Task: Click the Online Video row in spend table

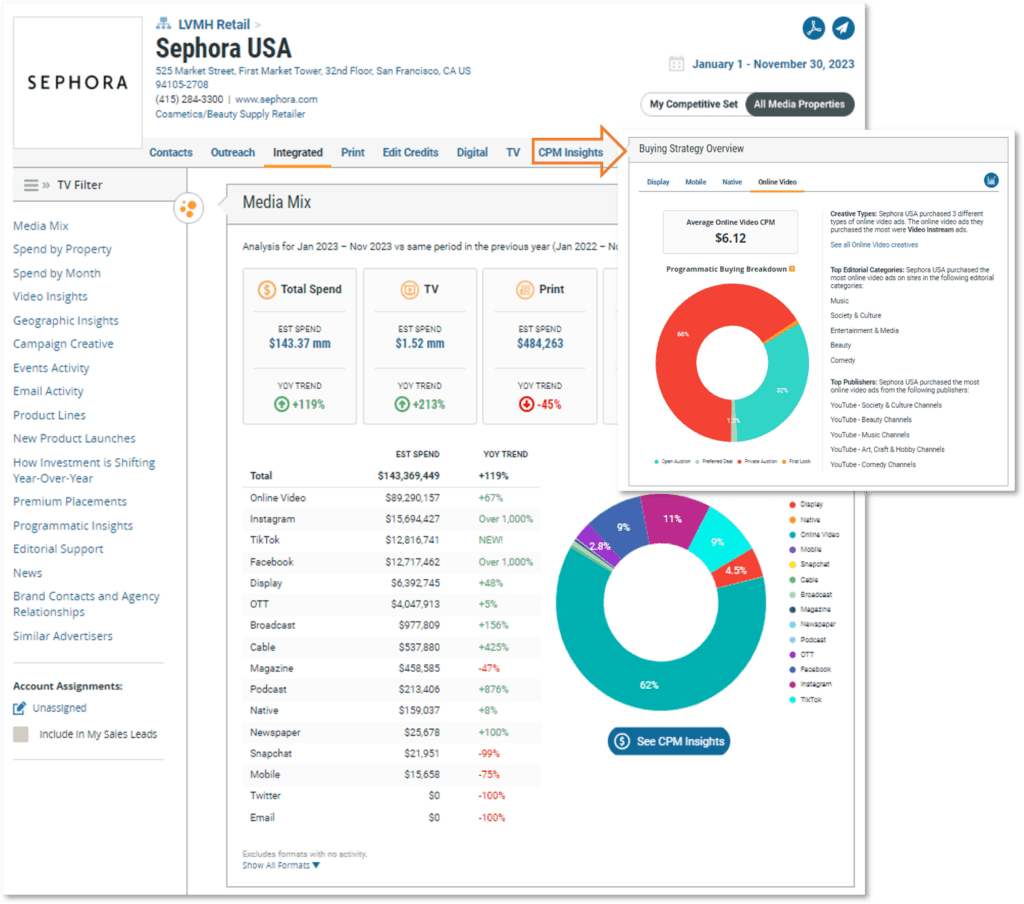Action: (x=392, y=498)
